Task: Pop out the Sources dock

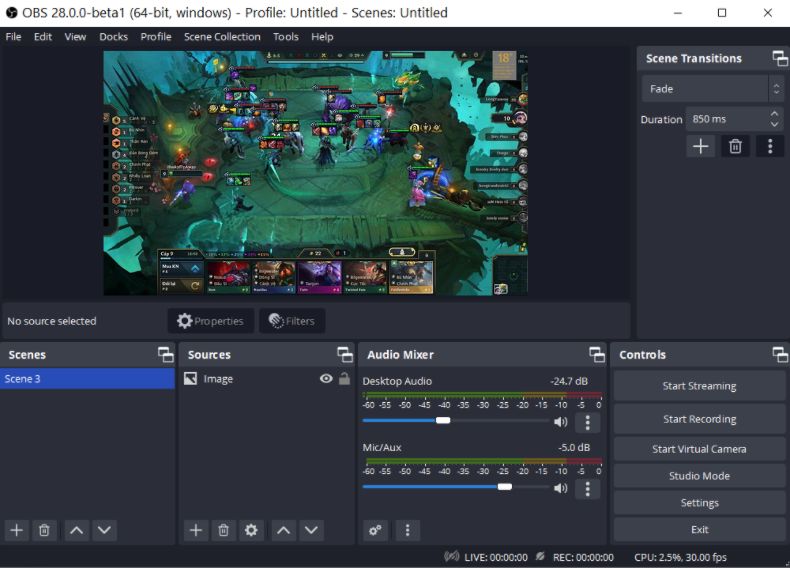Action: tap(345, 355)
